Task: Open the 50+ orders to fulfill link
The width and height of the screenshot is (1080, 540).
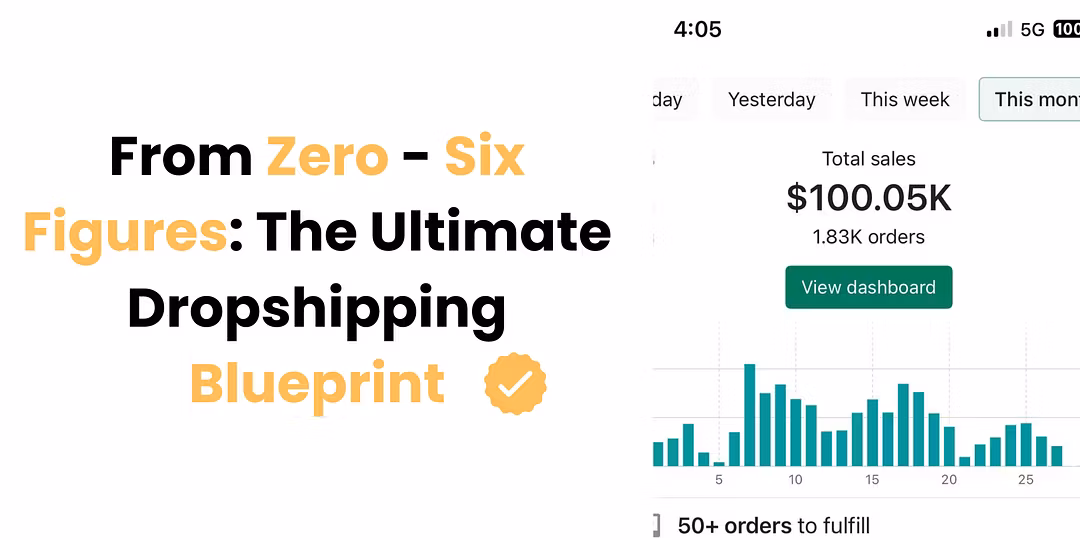Action: click(x=773, y=526)
